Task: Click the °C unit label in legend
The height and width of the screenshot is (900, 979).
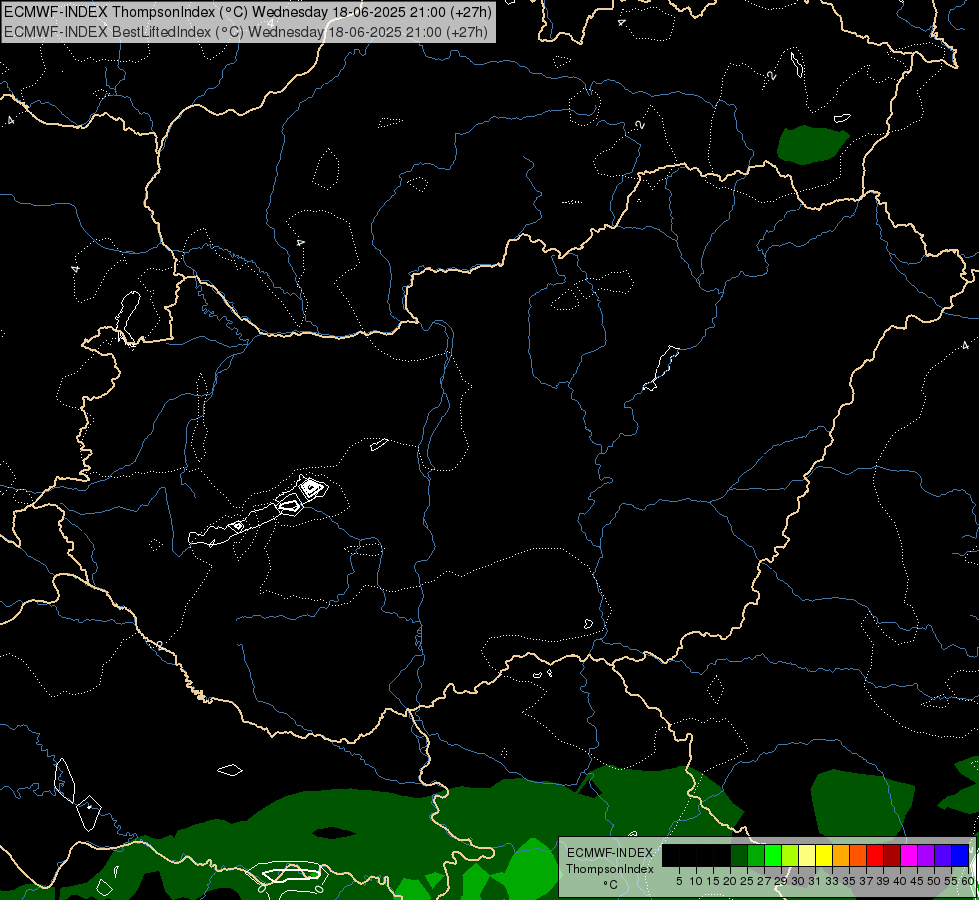Action: click(x=610, y=885)
